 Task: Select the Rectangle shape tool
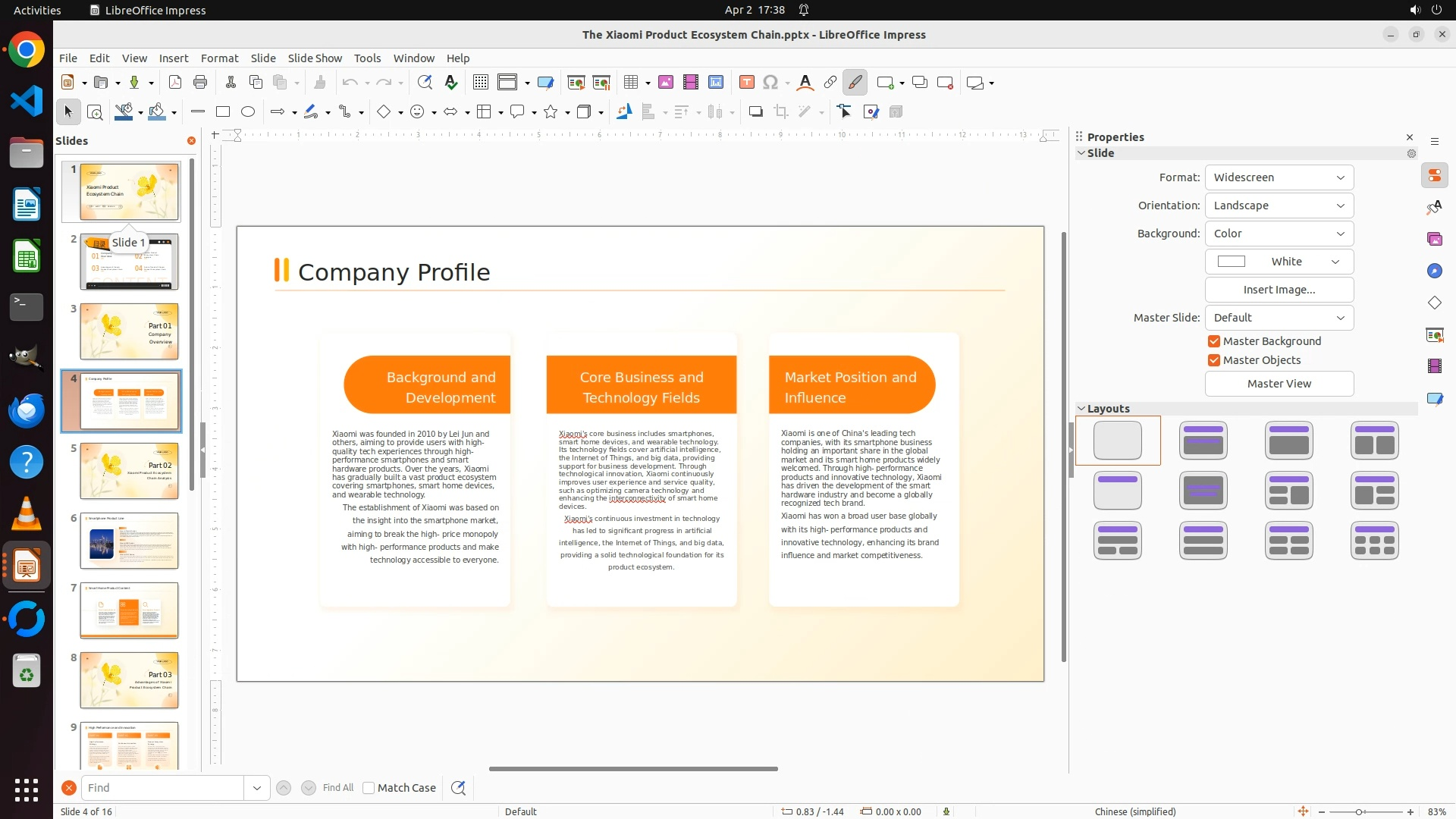coord(223,112)
